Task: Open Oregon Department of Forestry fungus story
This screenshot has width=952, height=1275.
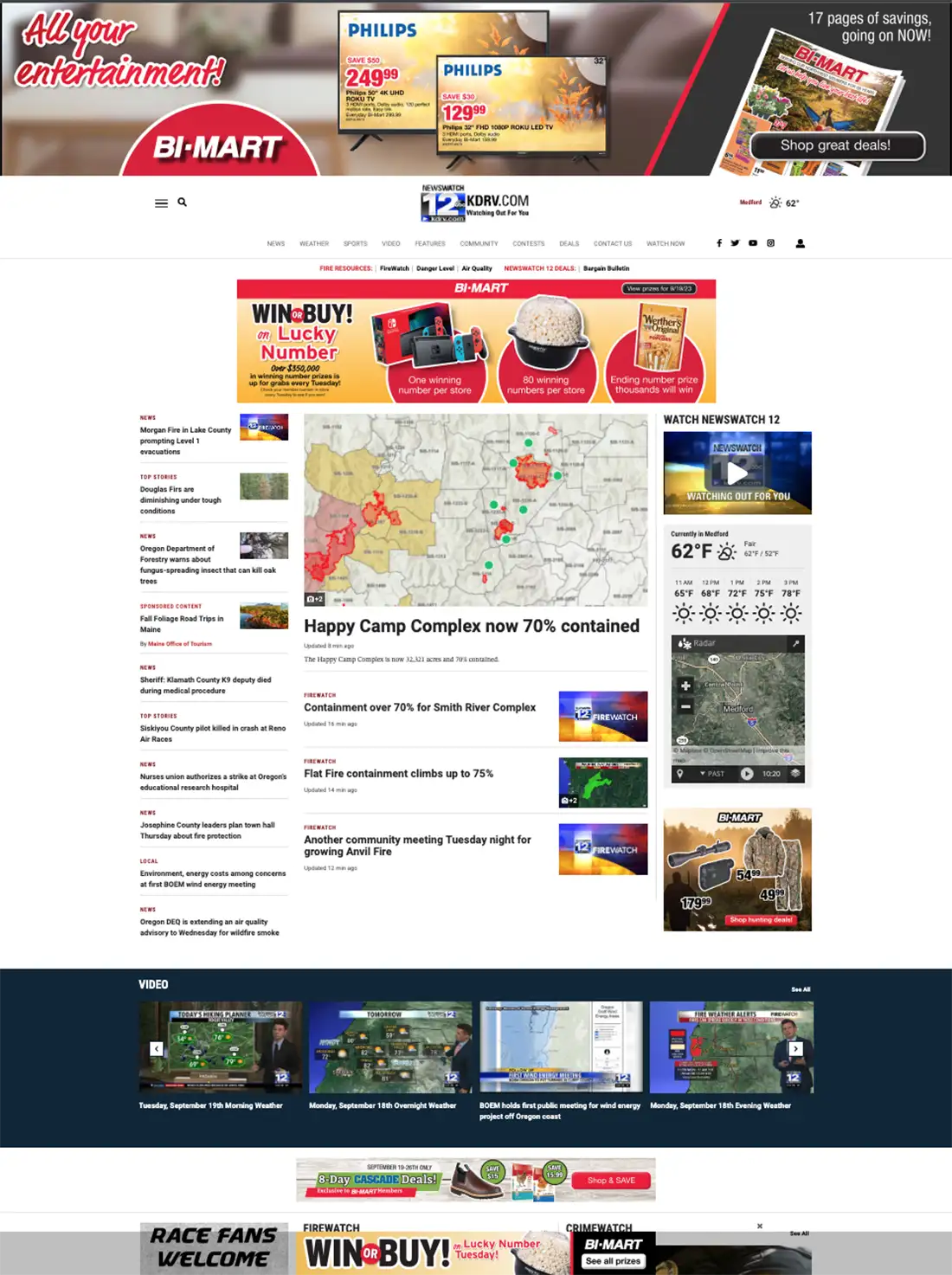Action: click(x=208, y=564)
